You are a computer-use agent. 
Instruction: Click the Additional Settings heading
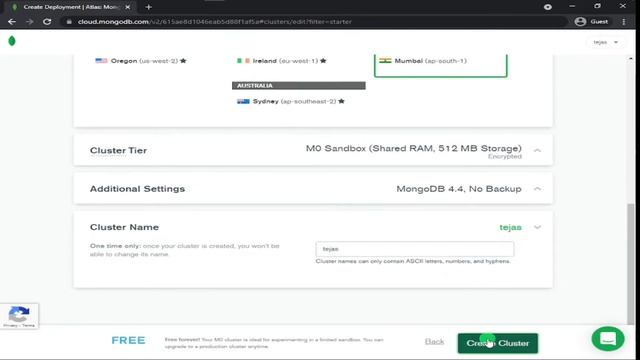pyautogui.click(x=138, y=189)
